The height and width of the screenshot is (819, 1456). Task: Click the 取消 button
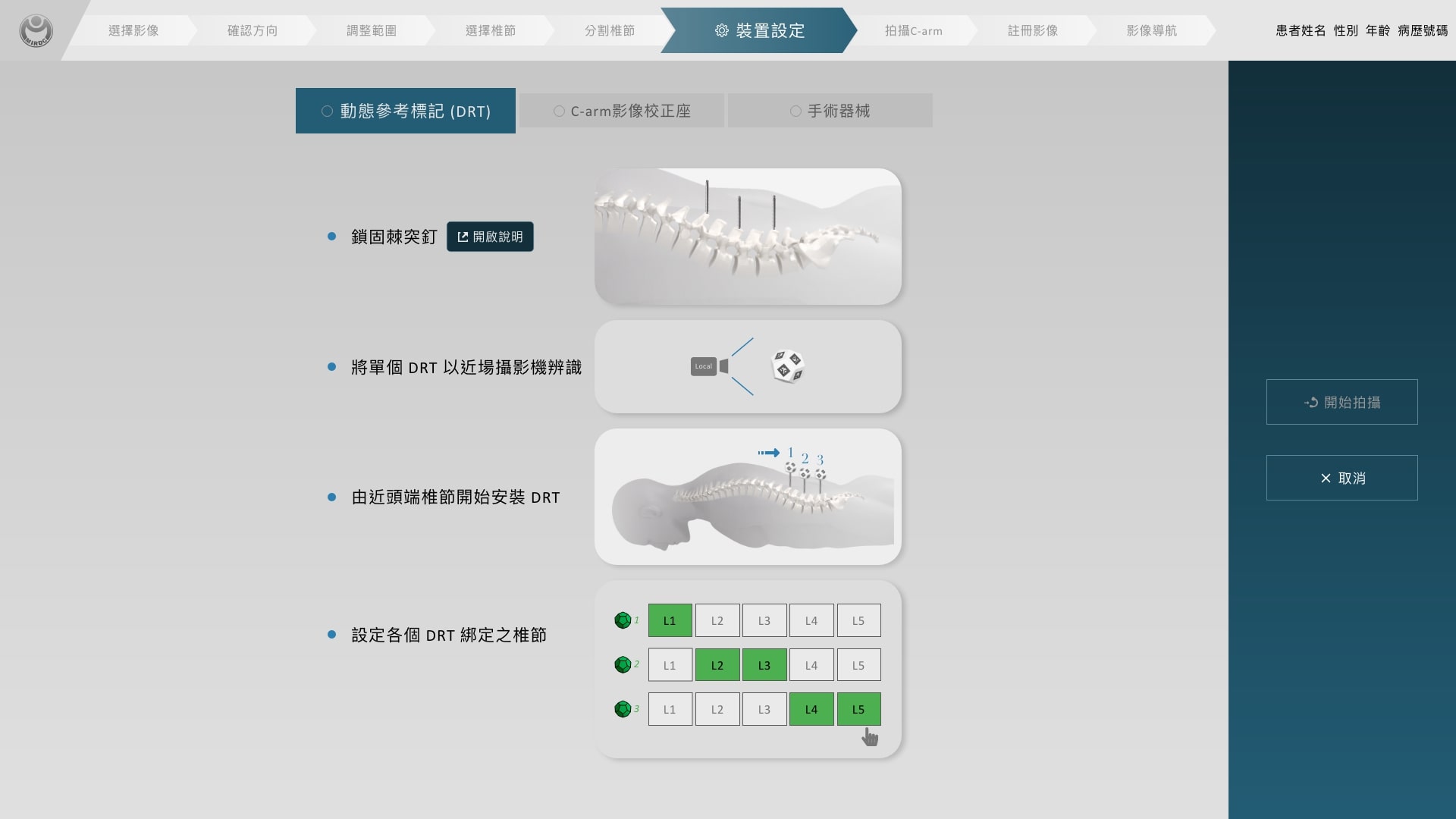[x=1341, y=478]
